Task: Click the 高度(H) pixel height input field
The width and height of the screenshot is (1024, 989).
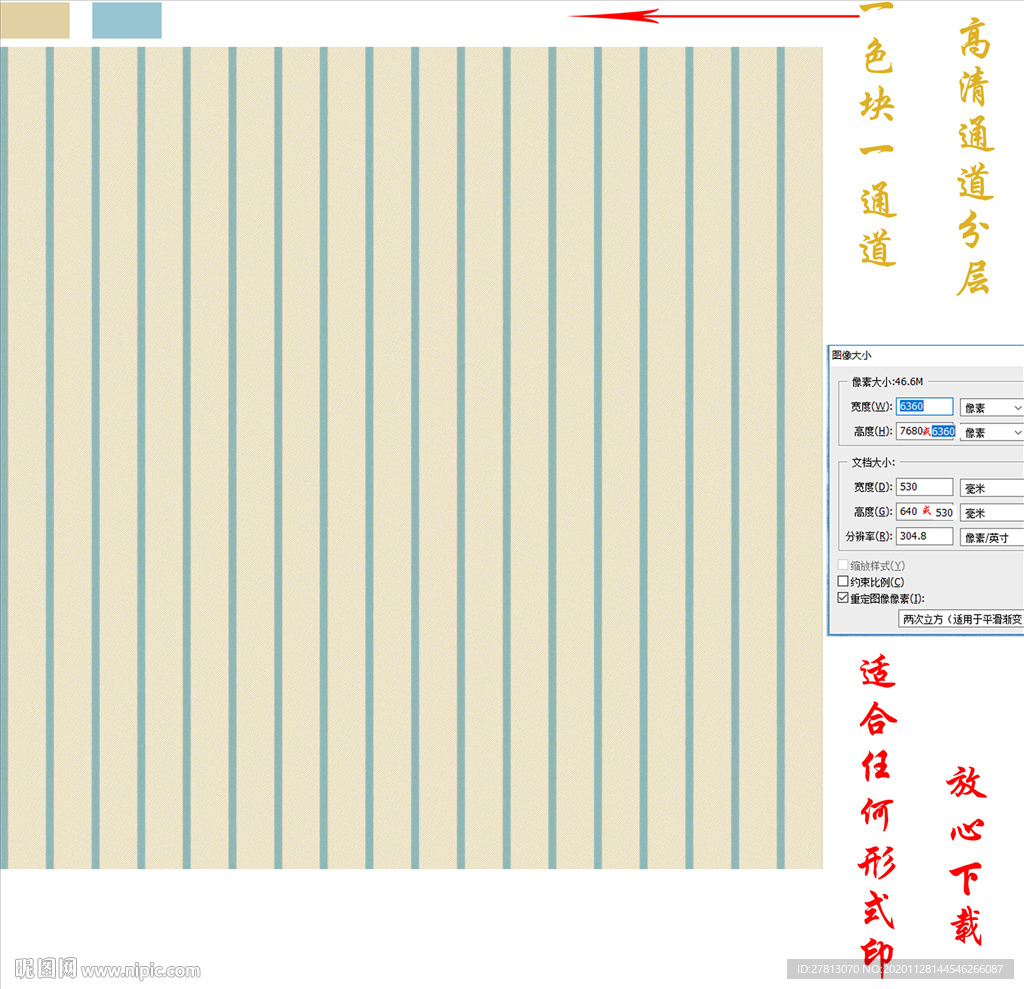Action: (925, 431)
